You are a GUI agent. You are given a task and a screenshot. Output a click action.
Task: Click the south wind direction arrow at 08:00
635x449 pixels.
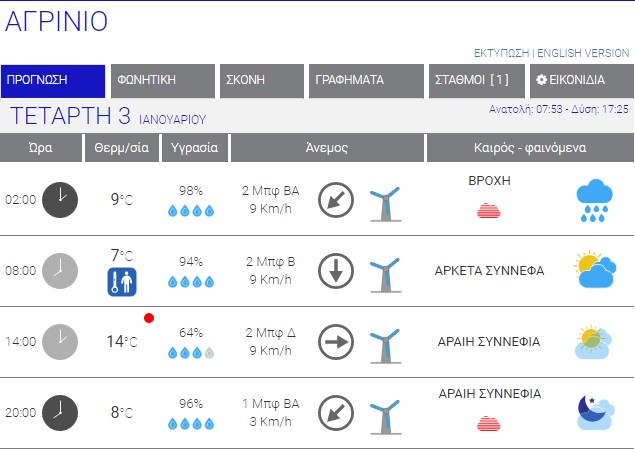click(336, 270)
